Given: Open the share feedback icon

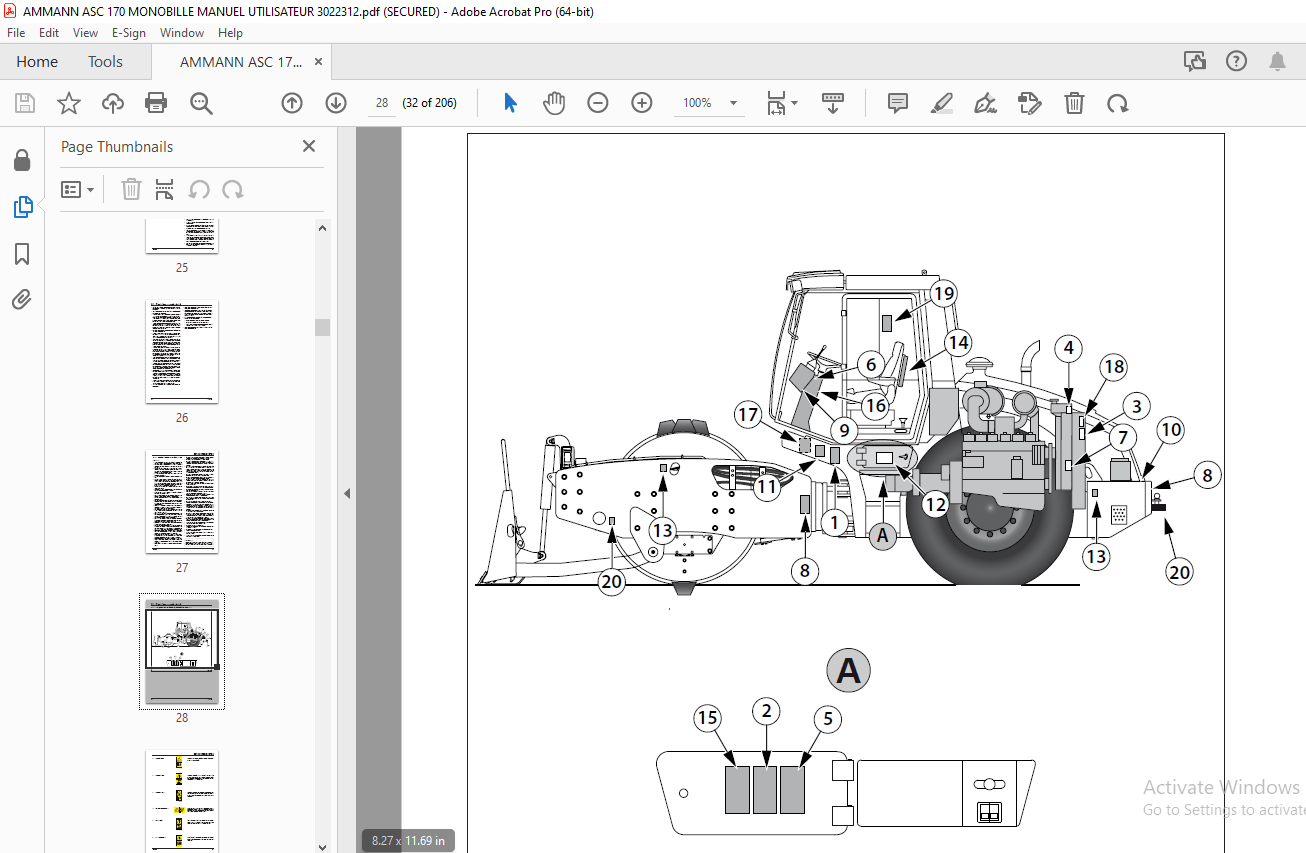Looking at the screenshot, I should tap(1195, 62).
